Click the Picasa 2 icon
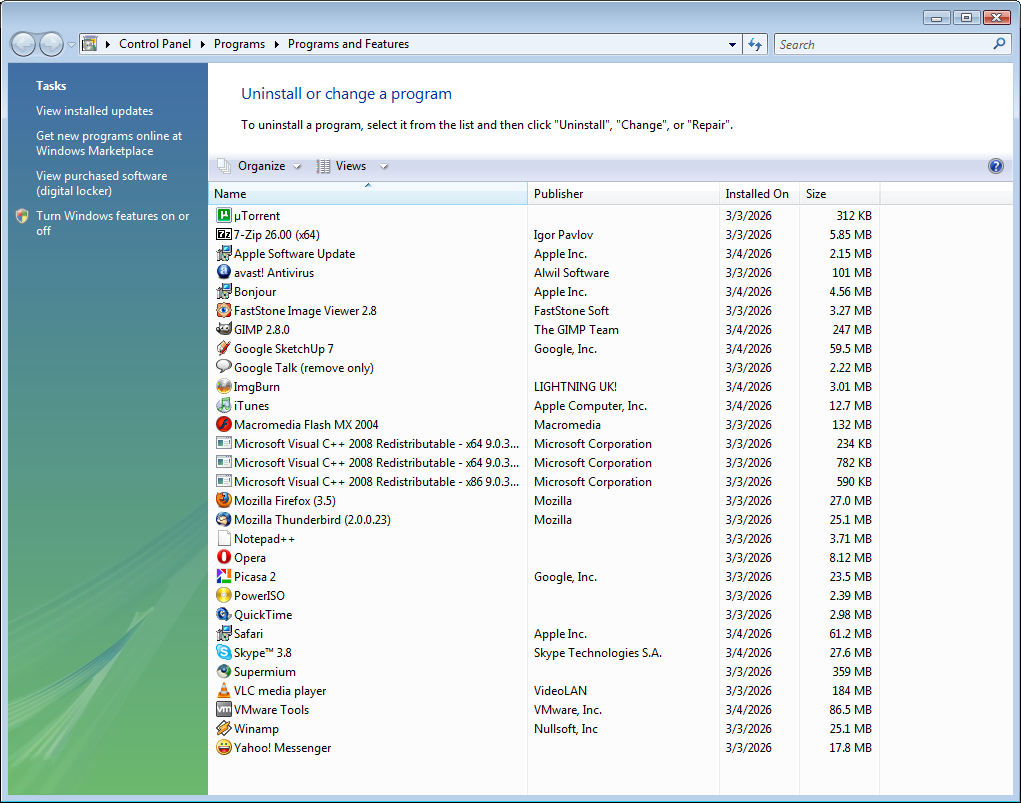The height and width of the screenshot is (803, 1021). point(223,576)
